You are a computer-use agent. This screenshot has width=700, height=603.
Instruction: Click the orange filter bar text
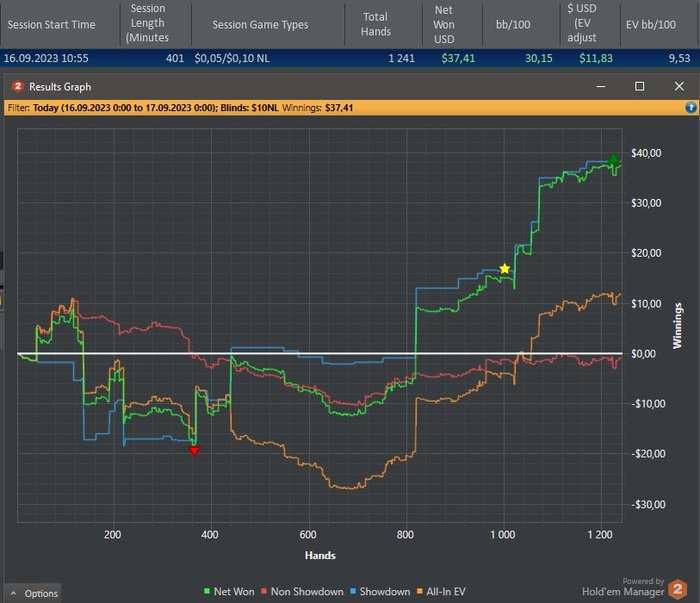coord(180,108)
